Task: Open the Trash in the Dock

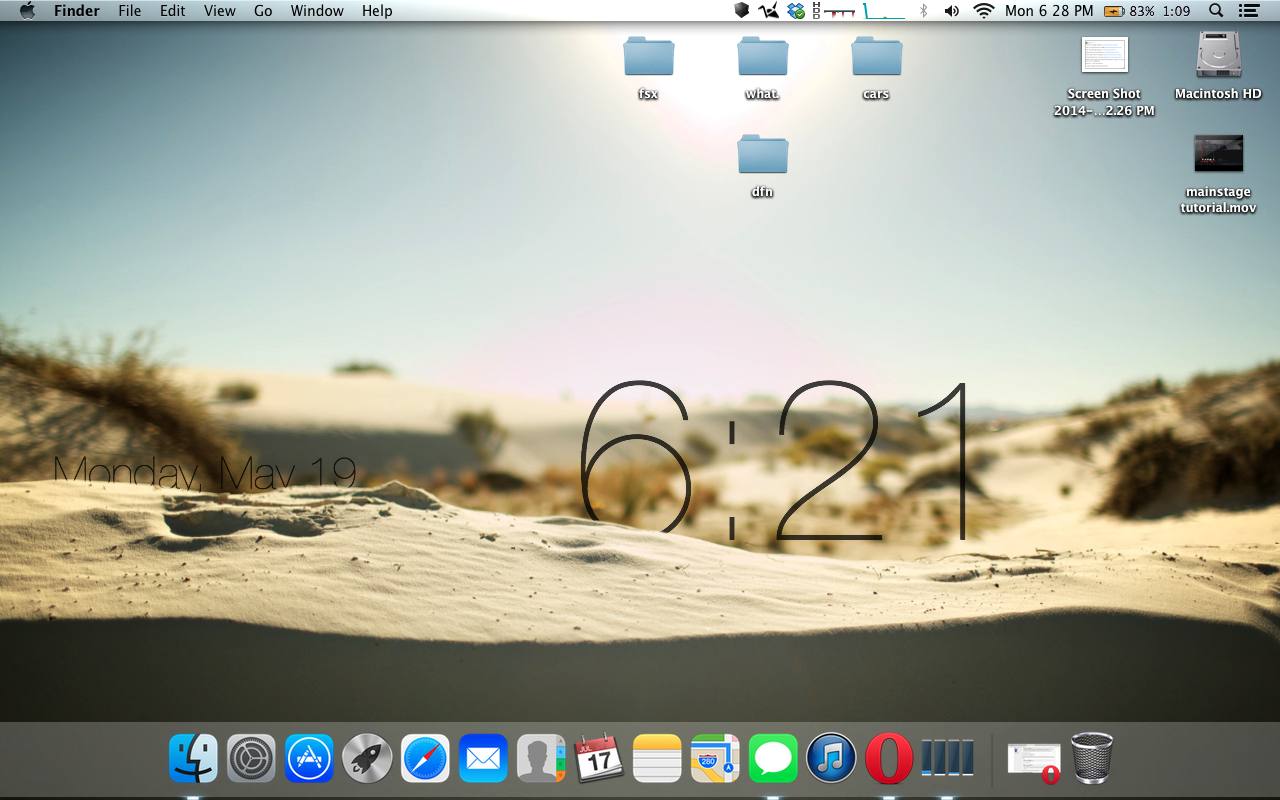Action: 1092,758
